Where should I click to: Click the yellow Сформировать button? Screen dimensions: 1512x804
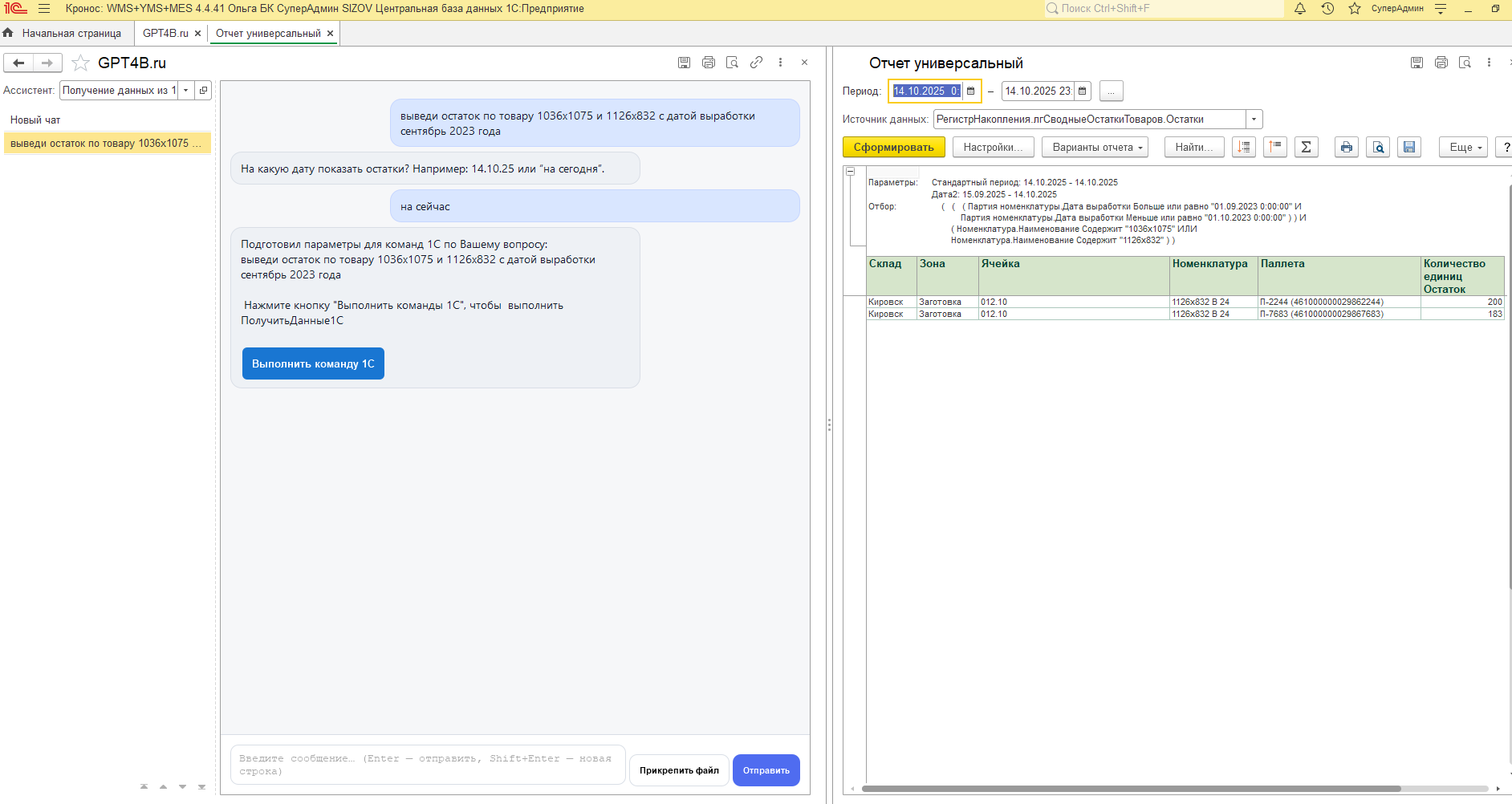coord(893,148)
